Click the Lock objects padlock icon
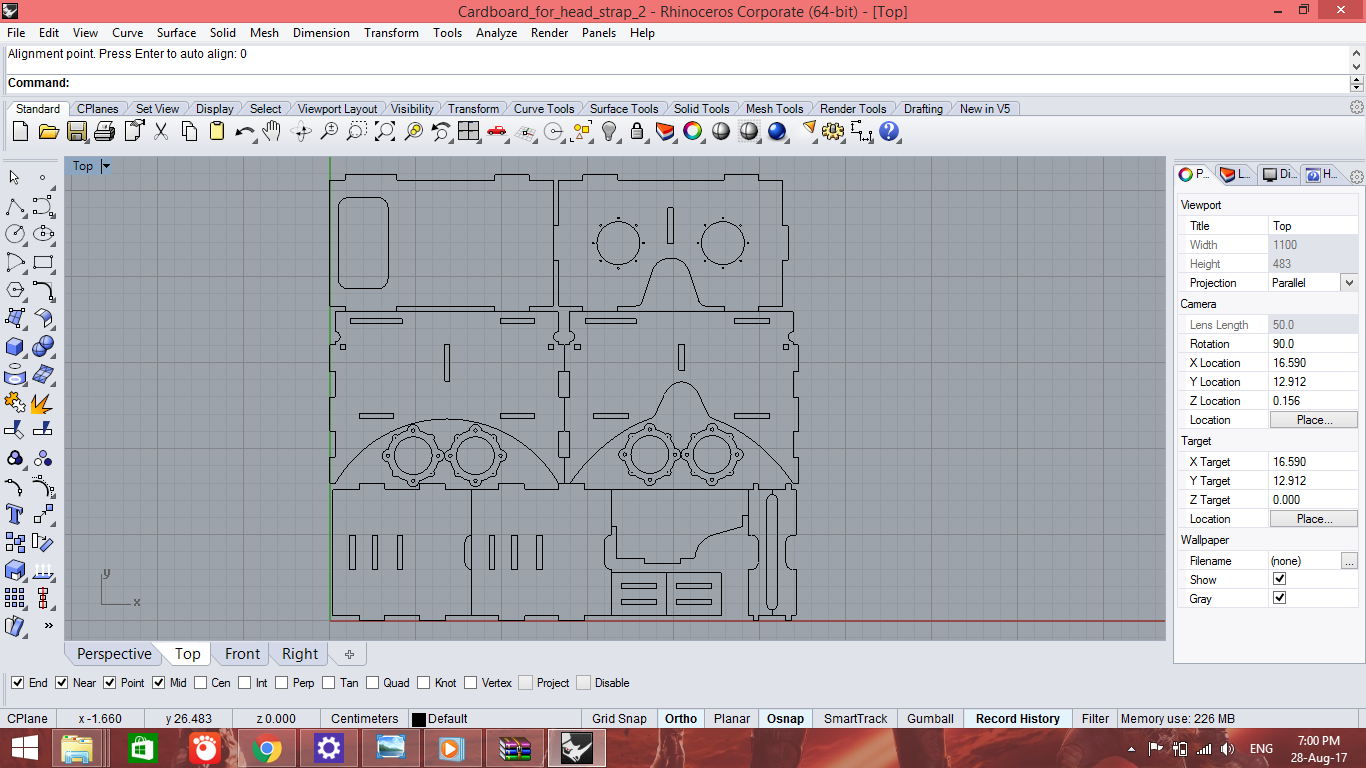The width and height of the screenshot is (1366, 768). pyautogui.click(x=637, y=131)
